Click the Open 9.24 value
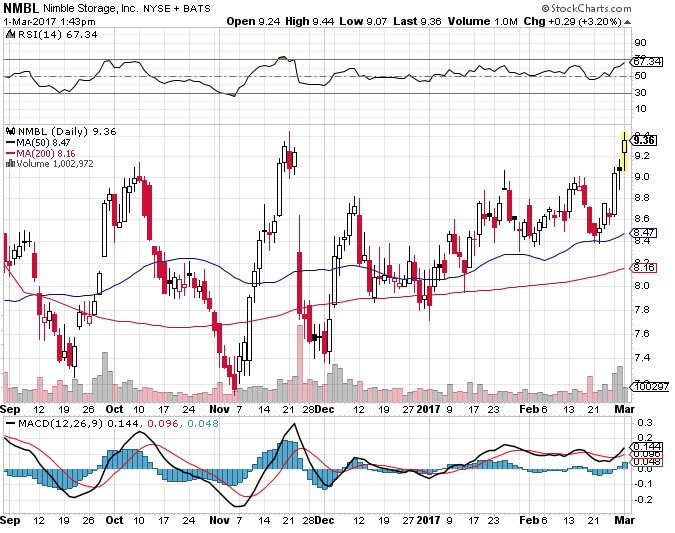 tap(253, 22)
